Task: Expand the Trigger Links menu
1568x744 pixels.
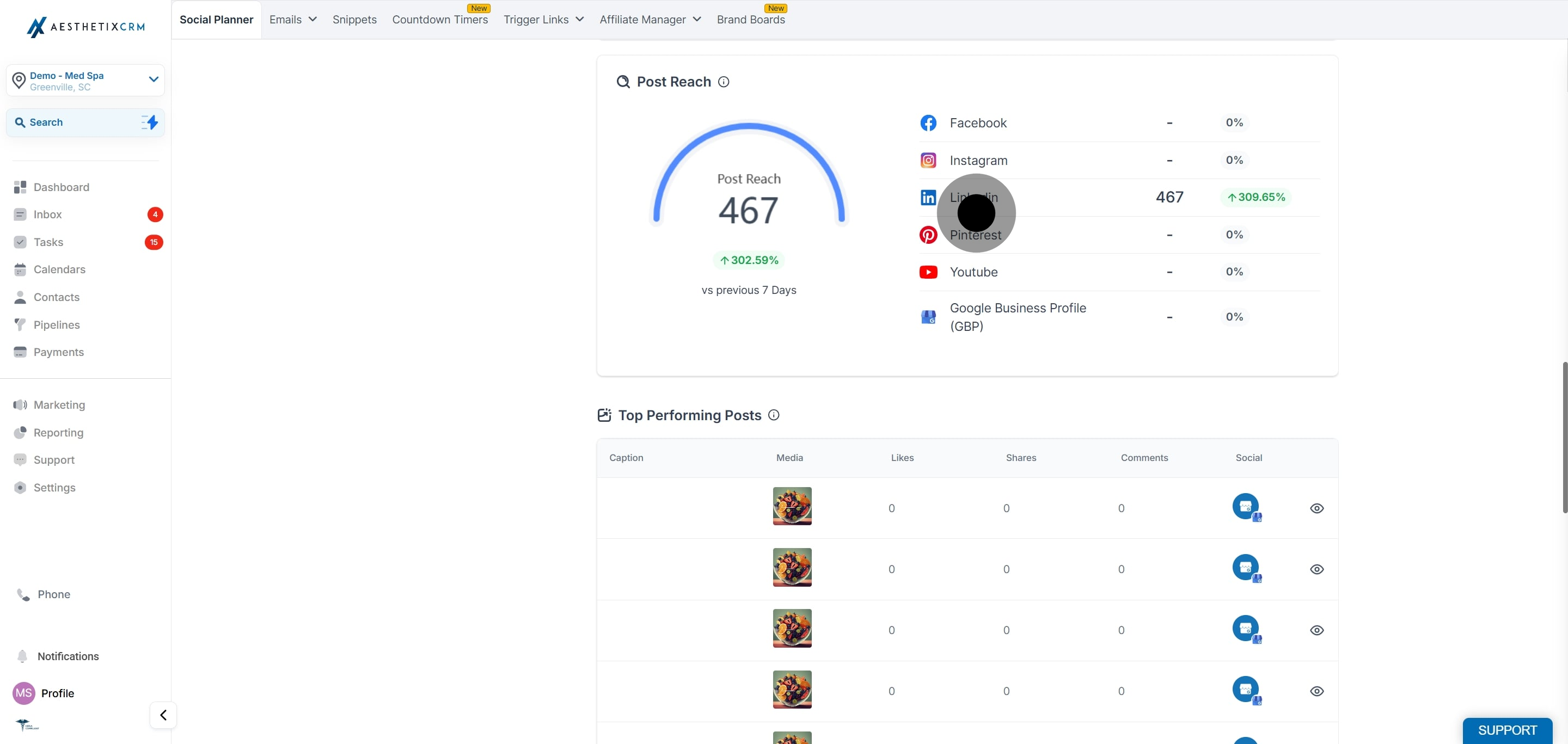Action: pos(543,20)
